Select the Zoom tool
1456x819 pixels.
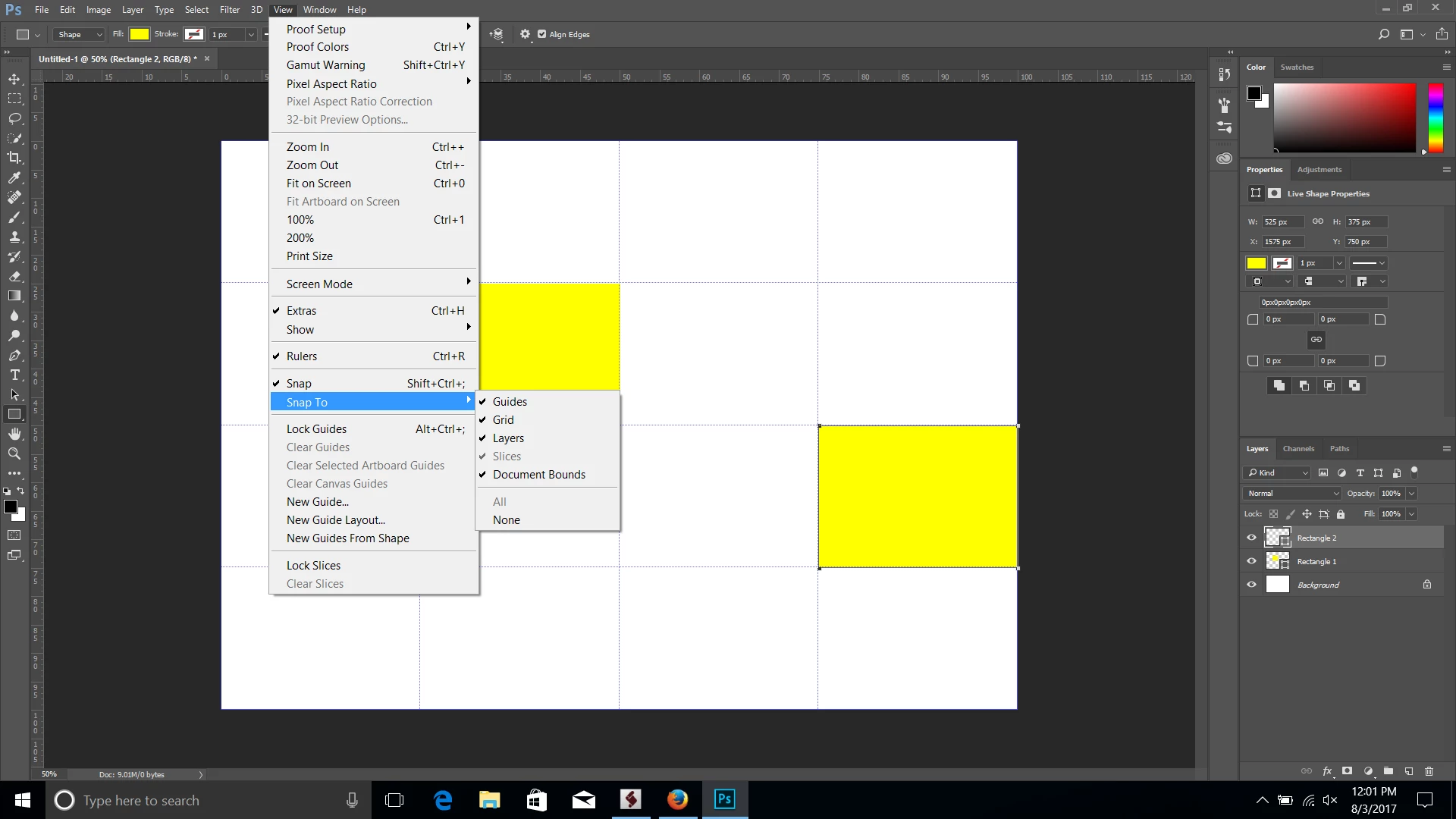(14, 453)
